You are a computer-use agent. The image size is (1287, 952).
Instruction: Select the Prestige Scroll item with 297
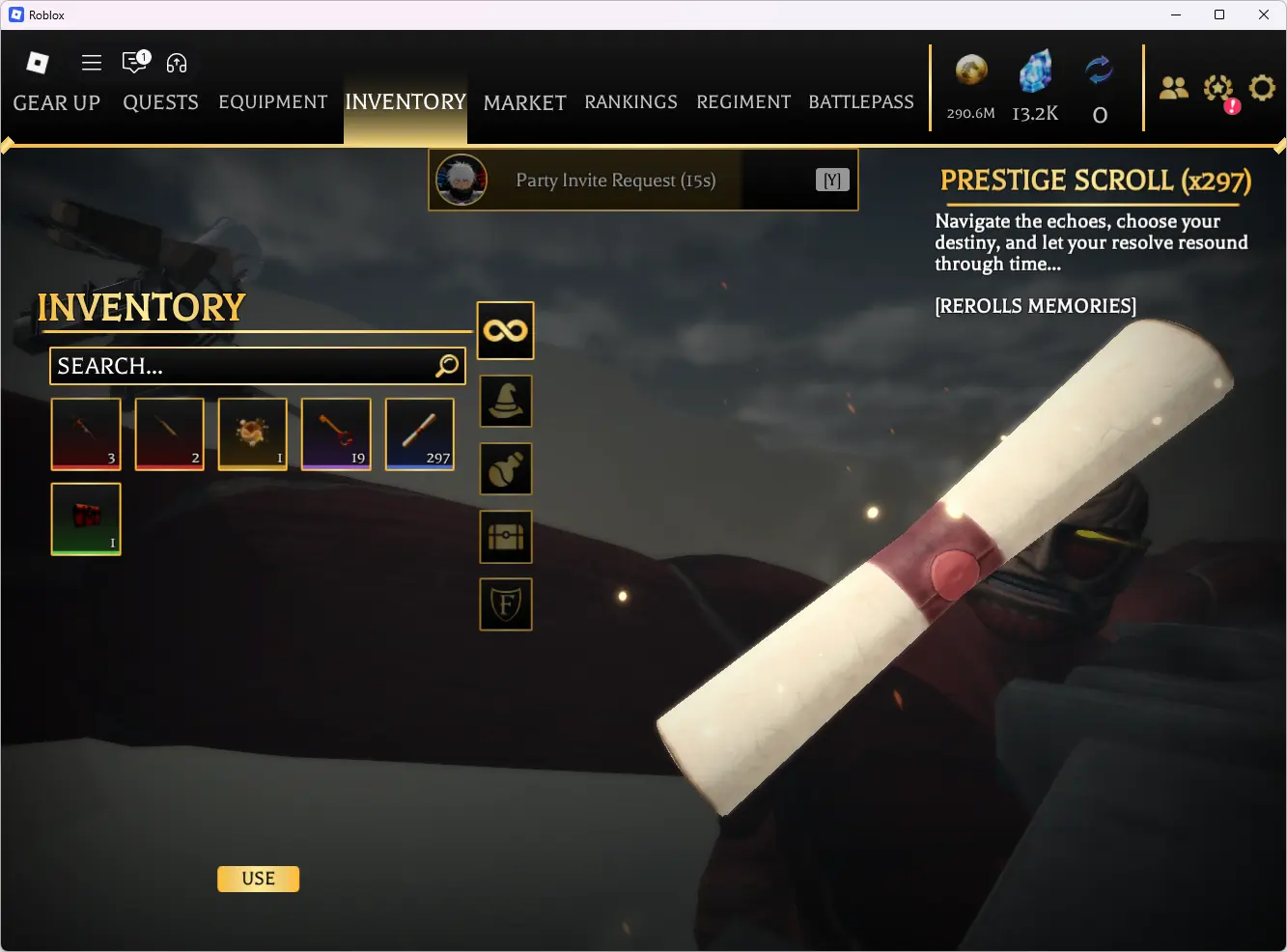420,434
